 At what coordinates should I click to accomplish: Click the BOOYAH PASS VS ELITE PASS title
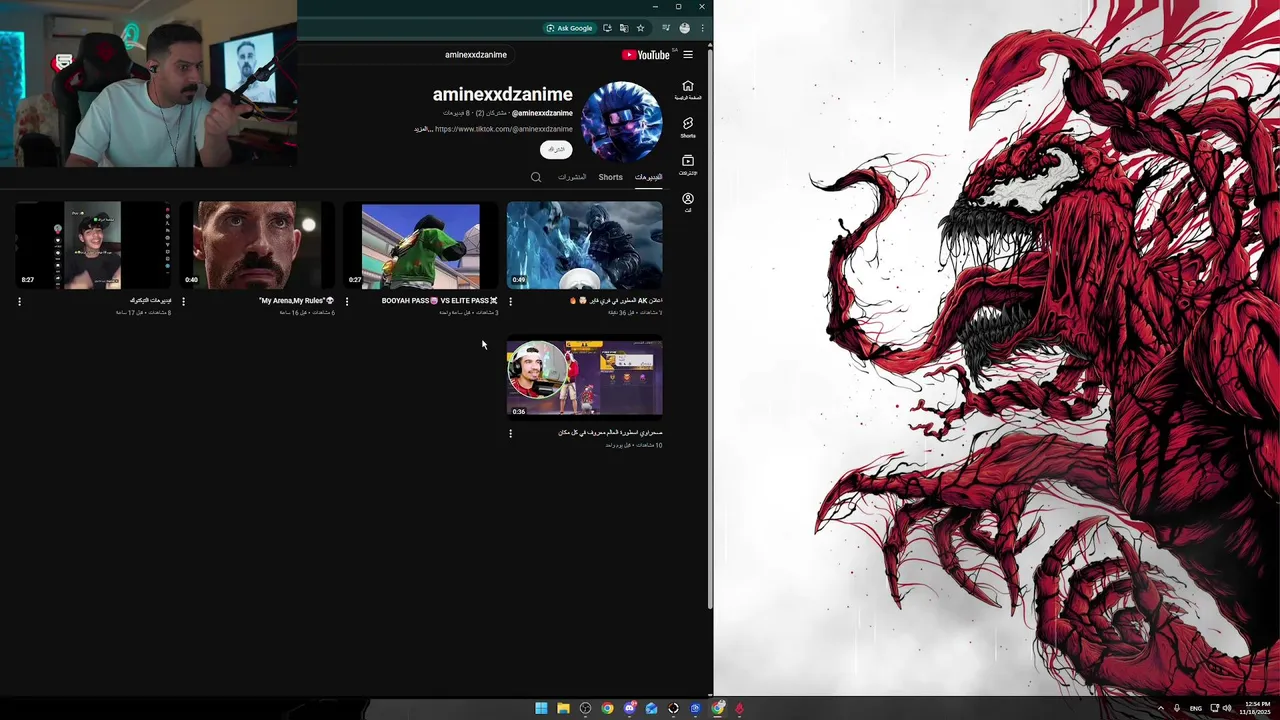click(x=439, y=300)
